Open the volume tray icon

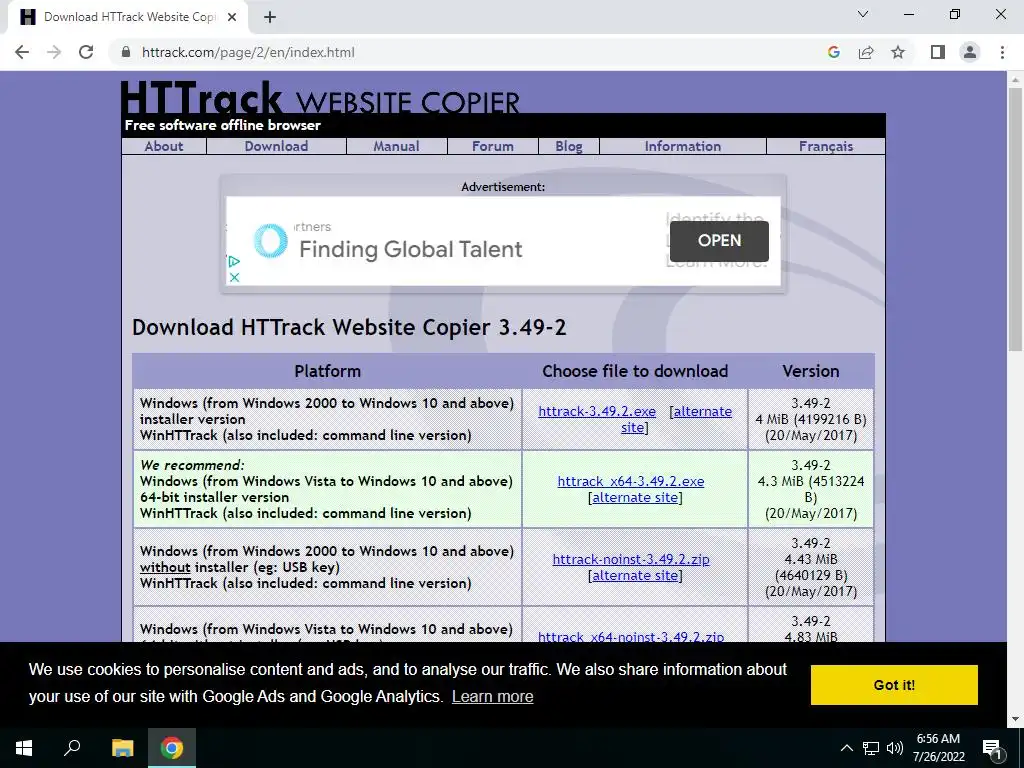click(895, 748)
